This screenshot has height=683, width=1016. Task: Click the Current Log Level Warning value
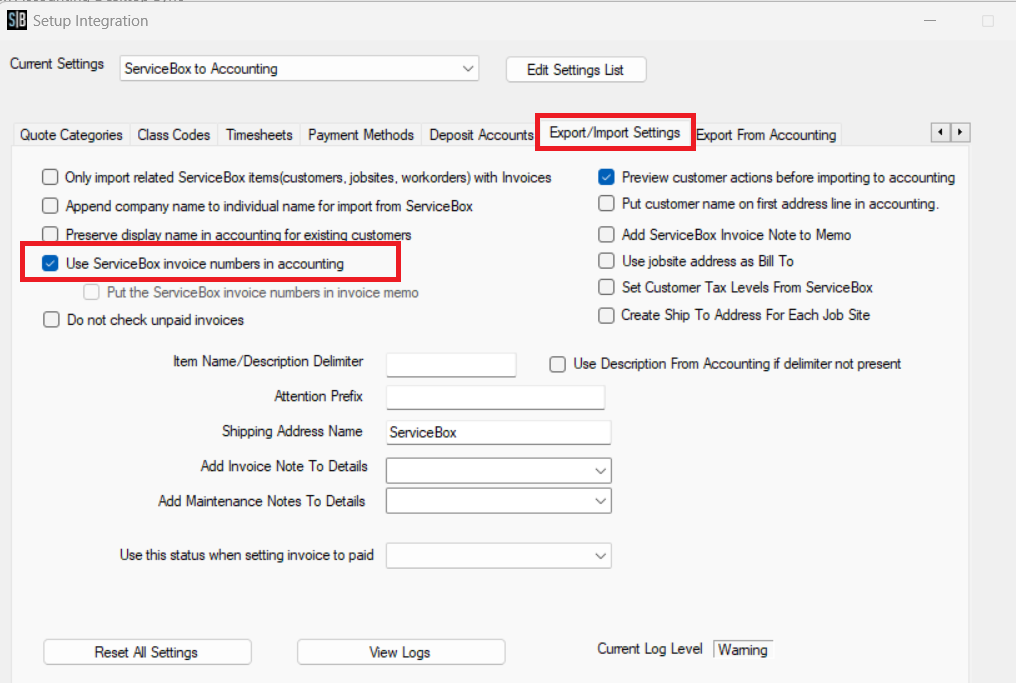click(743, 649)
